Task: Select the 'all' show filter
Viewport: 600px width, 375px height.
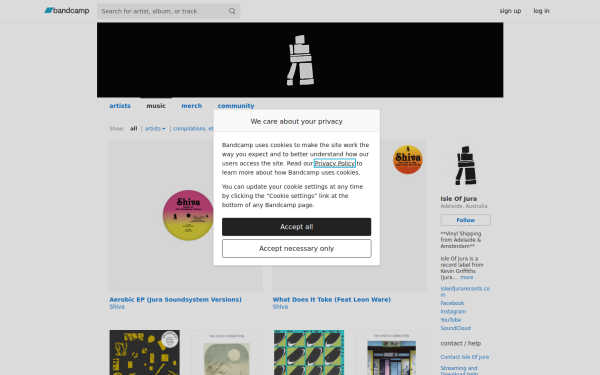Action: [133, 129]
